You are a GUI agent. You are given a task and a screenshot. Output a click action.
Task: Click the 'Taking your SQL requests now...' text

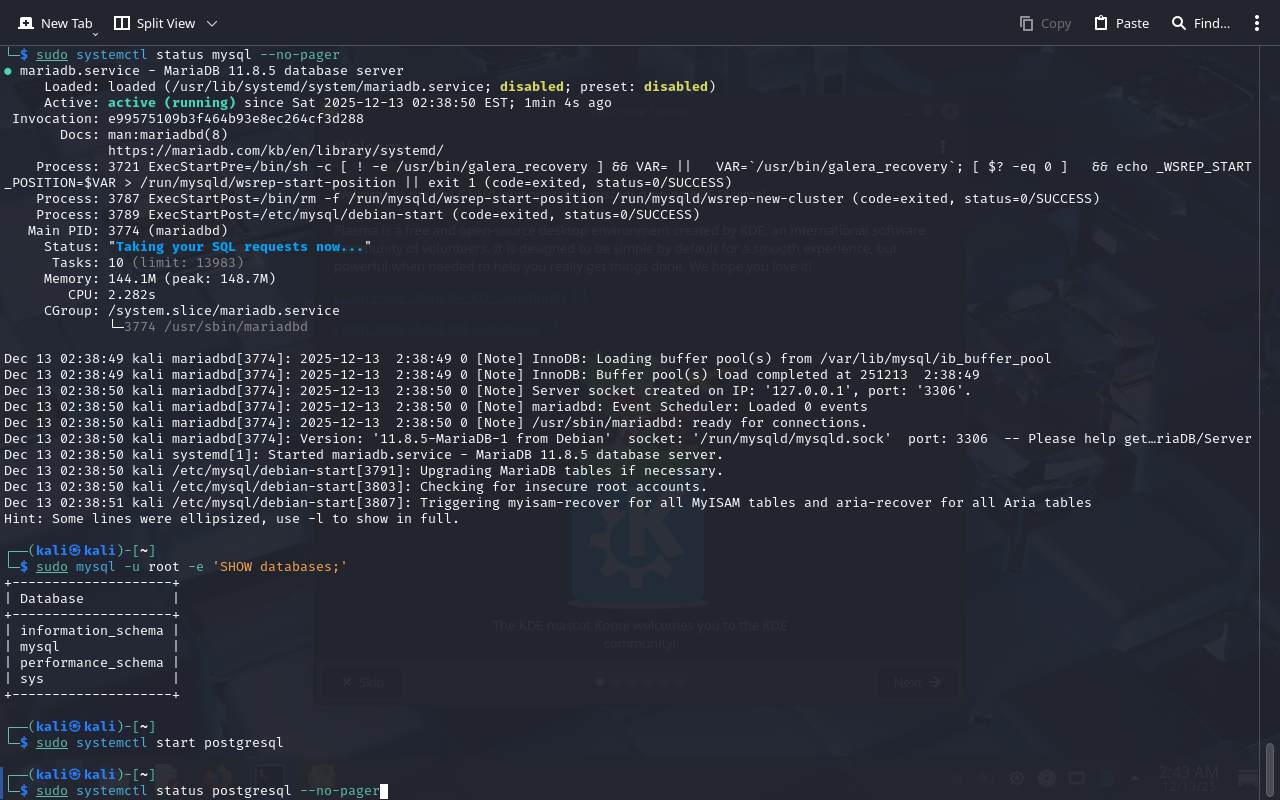[x=240, y=247]
